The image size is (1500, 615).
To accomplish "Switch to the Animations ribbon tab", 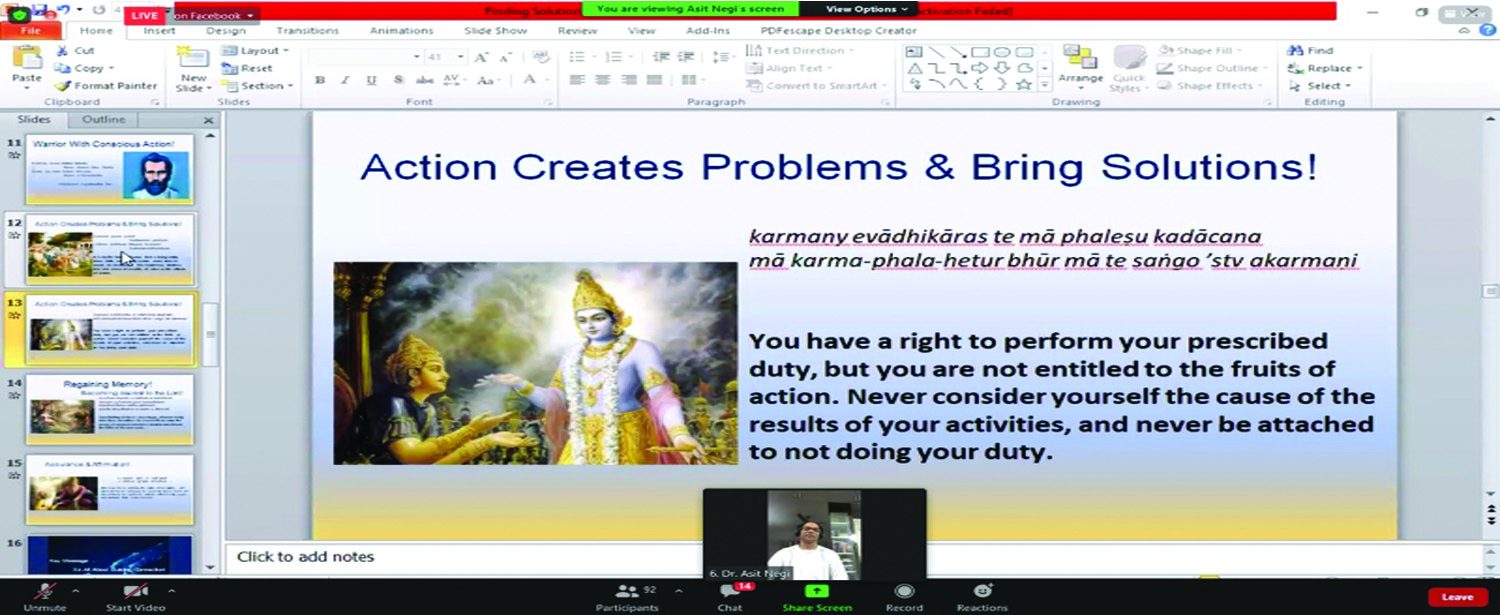I will point(401,31).
